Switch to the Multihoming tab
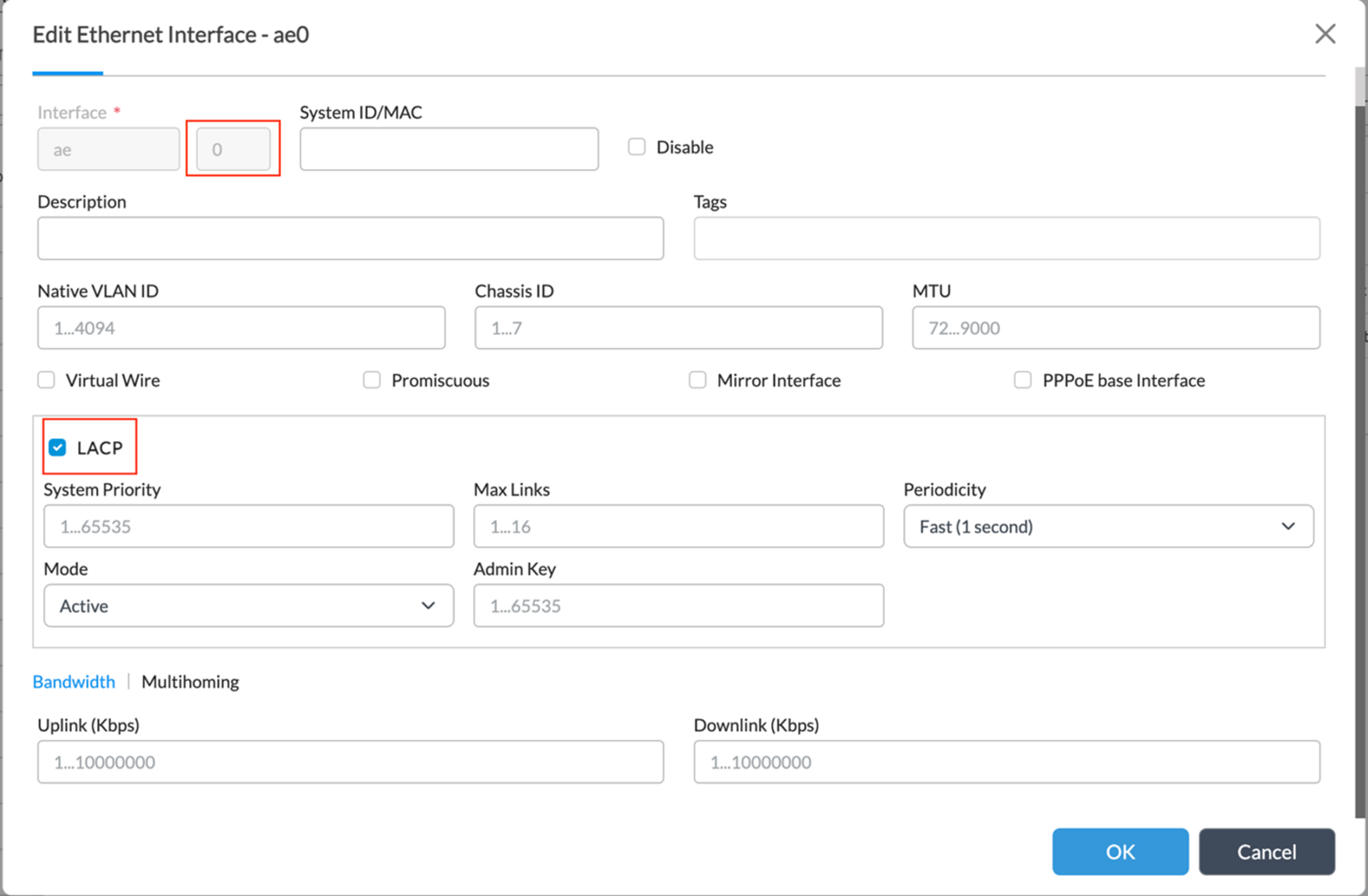The image size is (1368, 896). point(190,681)
